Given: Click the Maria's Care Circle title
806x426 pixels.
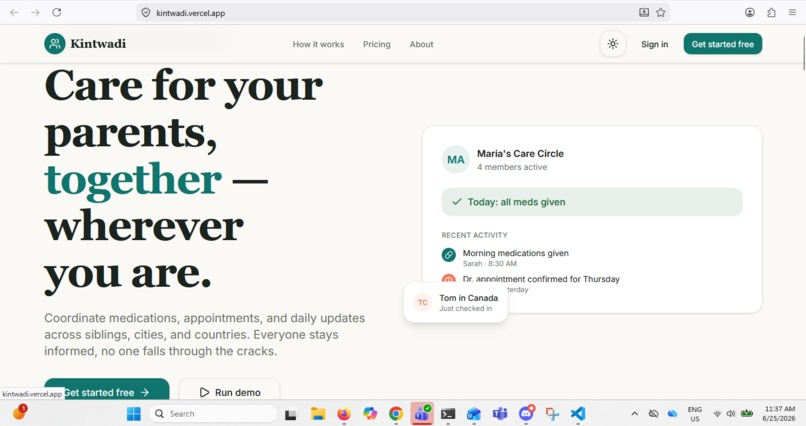Looking at the screenshot, I should 520,154.
